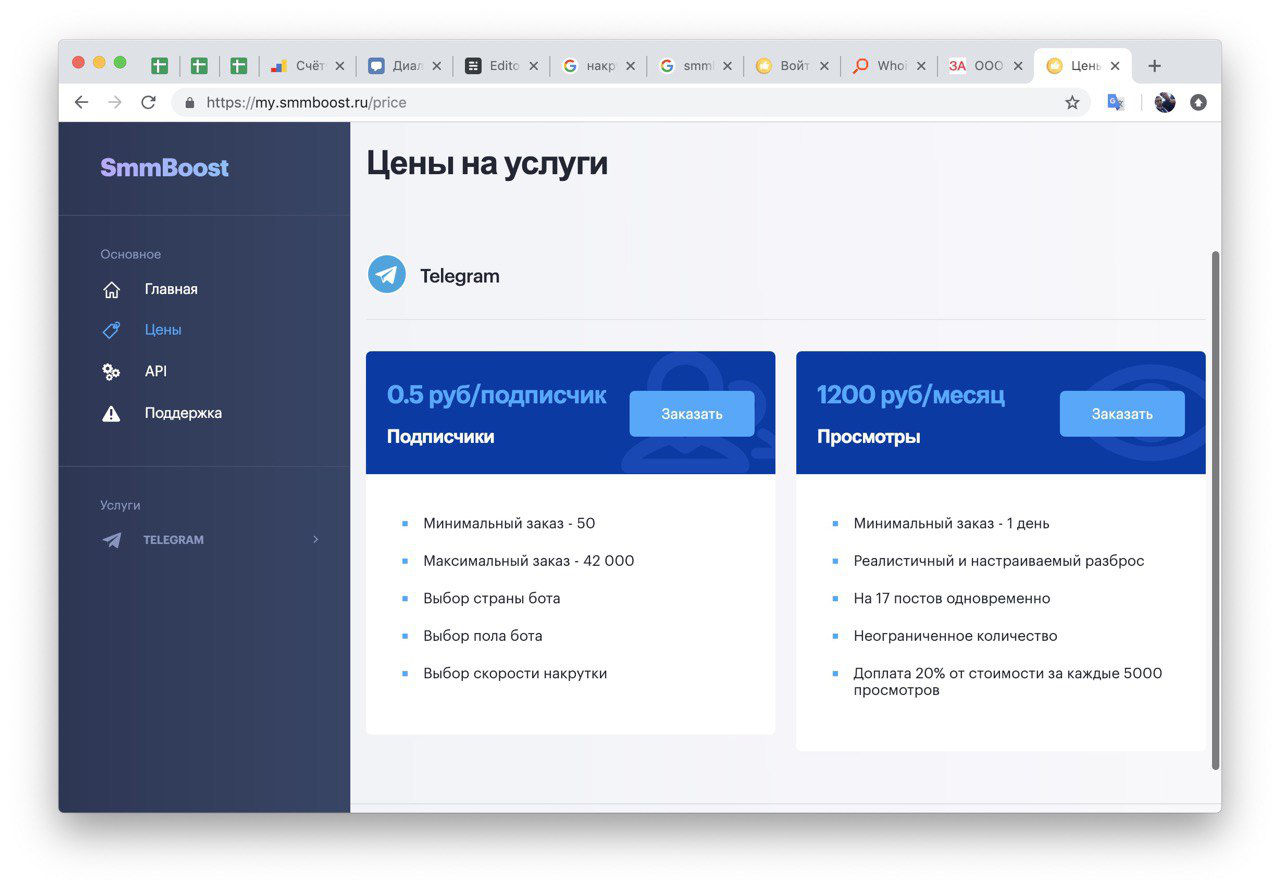Reload the page with the refresh icon

click(x=148, y=102)
